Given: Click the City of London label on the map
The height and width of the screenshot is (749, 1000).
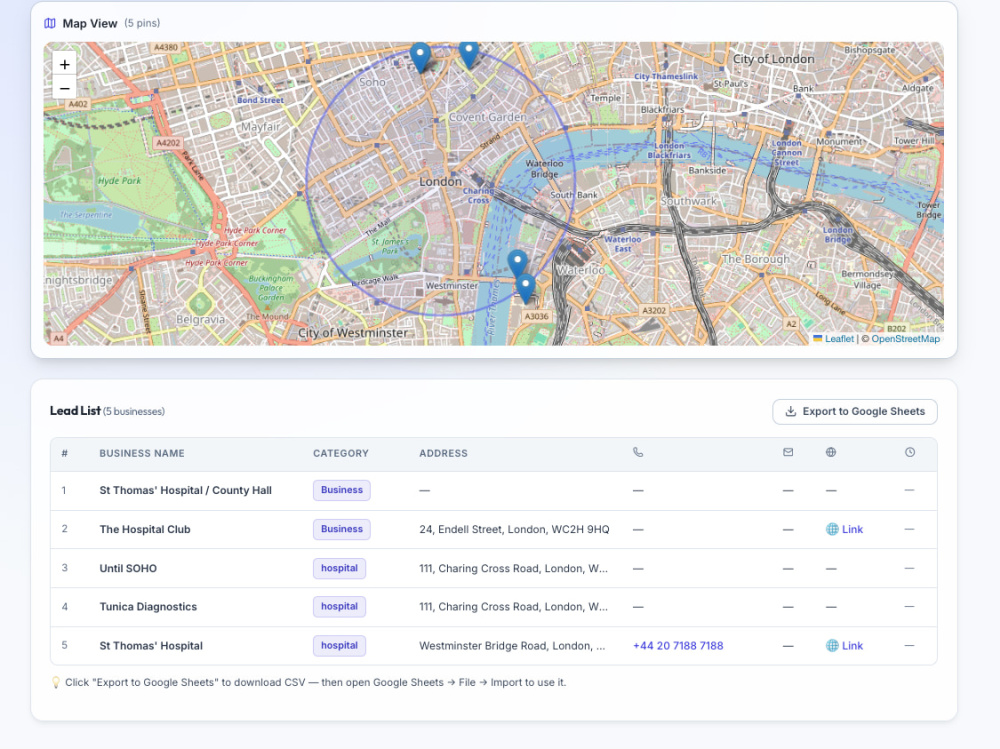Looking at the screenshot, I should [x=774, y=59].
